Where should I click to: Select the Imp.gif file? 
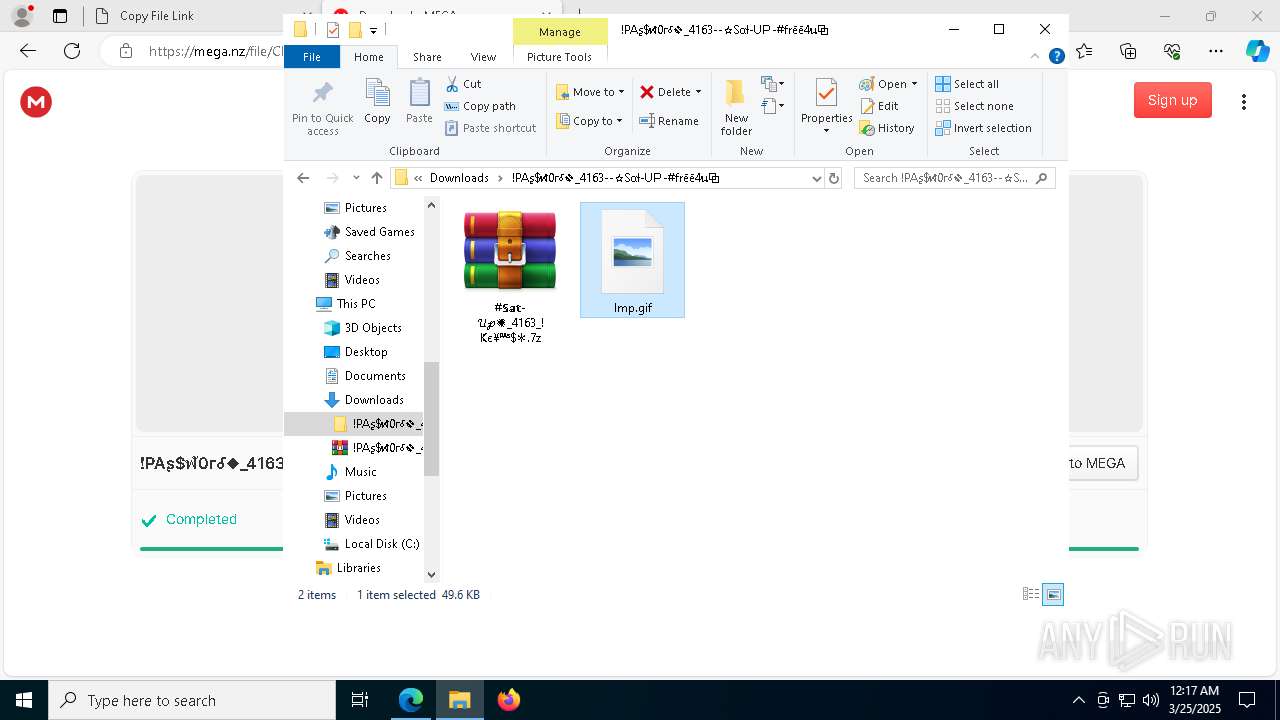(632, 261)
